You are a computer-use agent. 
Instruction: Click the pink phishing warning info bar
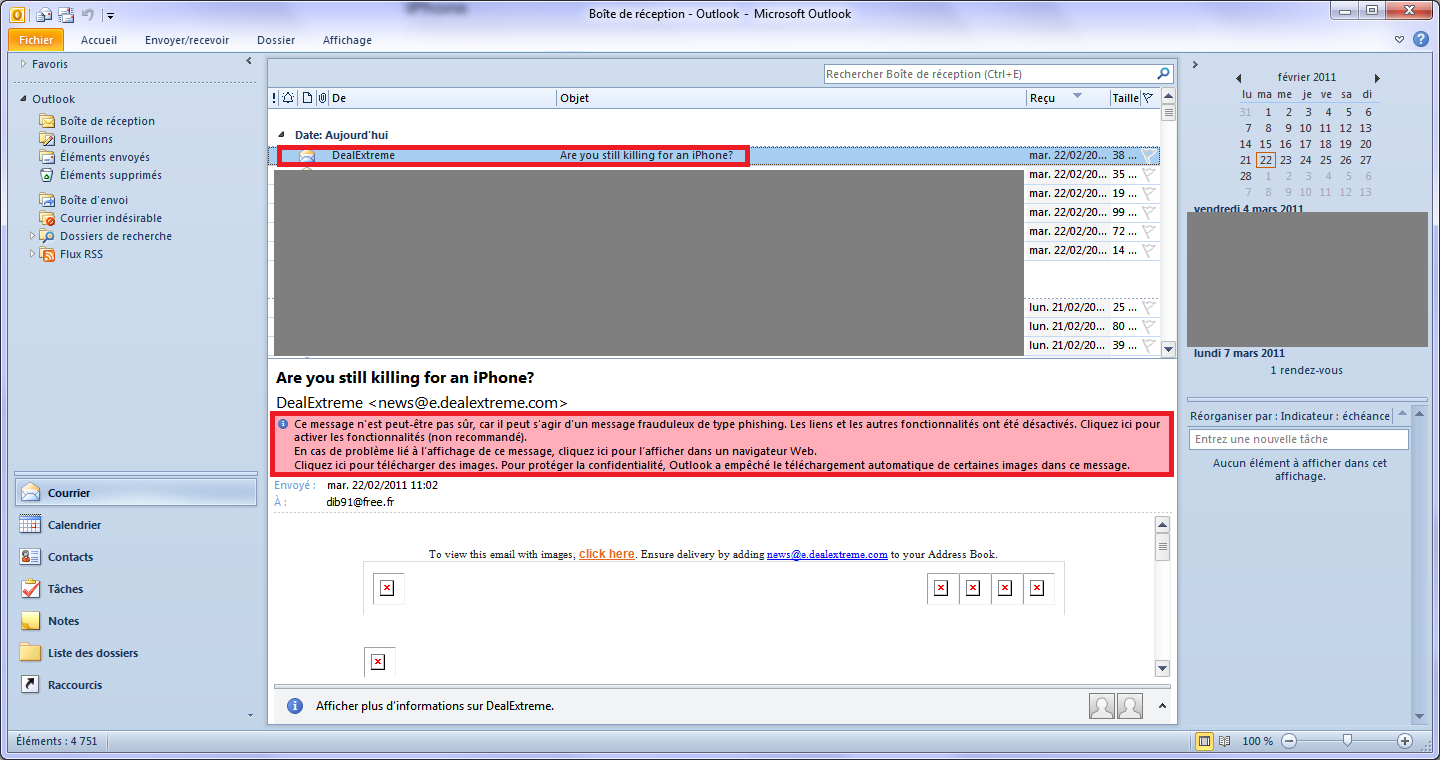722,444
